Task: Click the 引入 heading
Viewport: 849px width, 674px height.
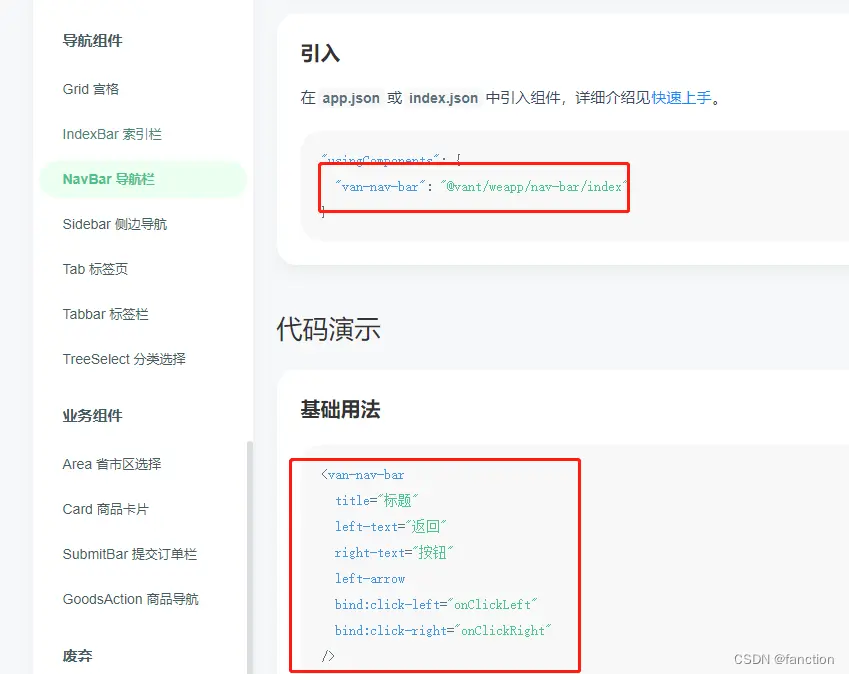Action: click(x=320, y=54)
